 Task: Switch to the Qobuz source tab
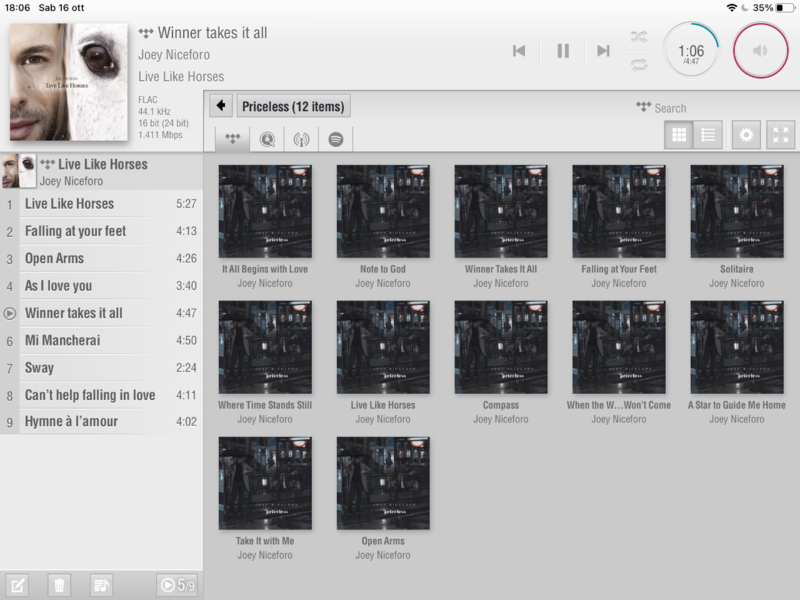coord(267,139)
